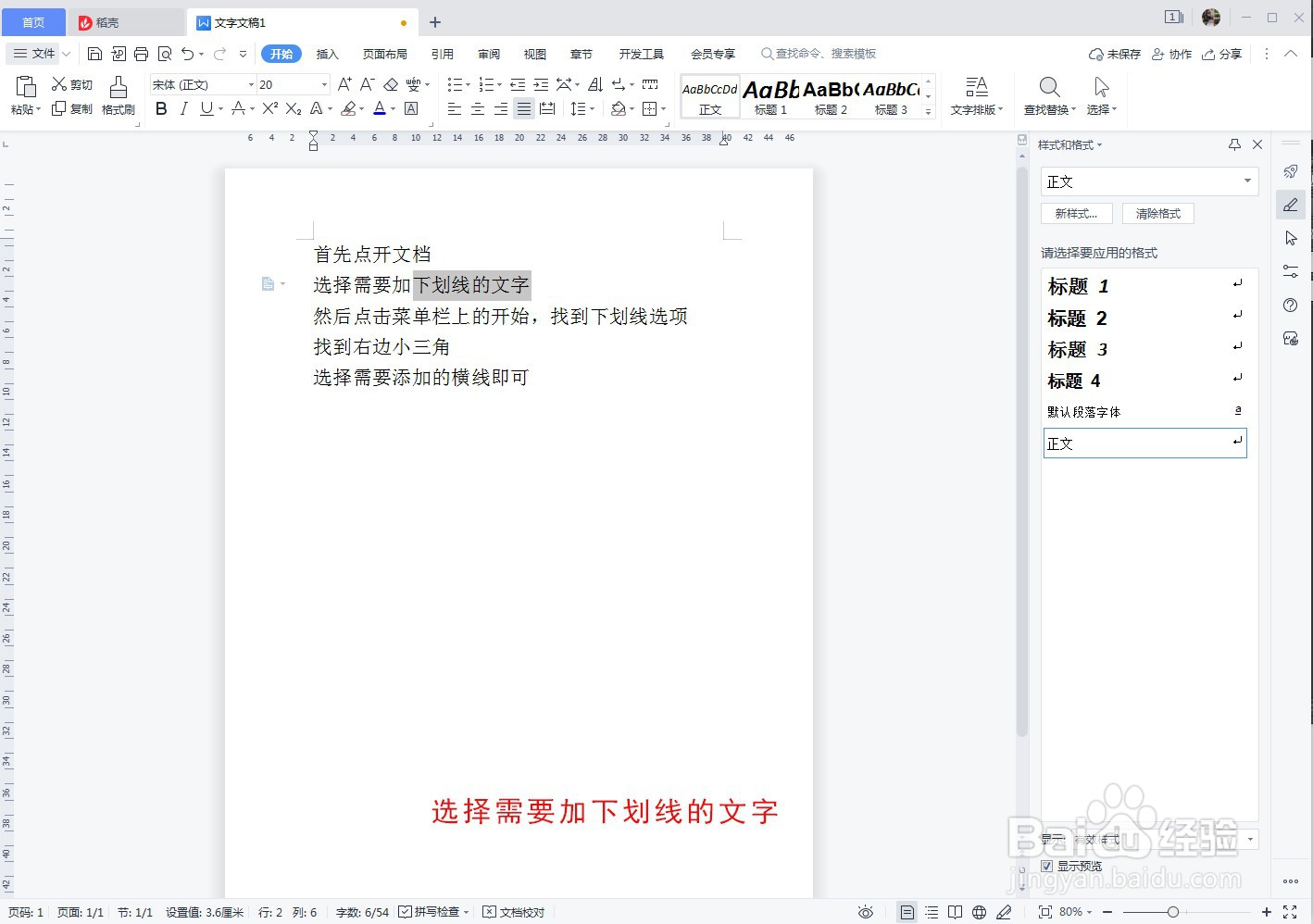Toggle document proofreading (文档校对) in status bar
Image resolution: width=1313 pixels, height=924 pixels.
click(x=514, y=912)
